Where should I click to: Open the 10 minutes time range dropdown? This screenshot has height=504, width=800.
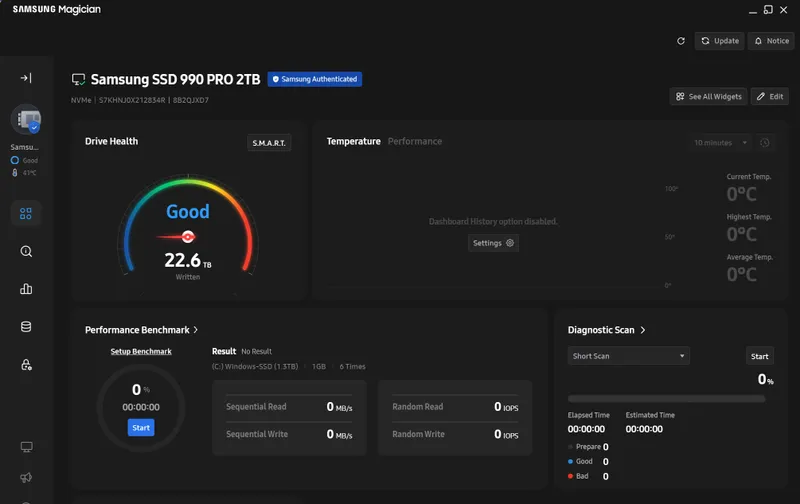(720, 143)
